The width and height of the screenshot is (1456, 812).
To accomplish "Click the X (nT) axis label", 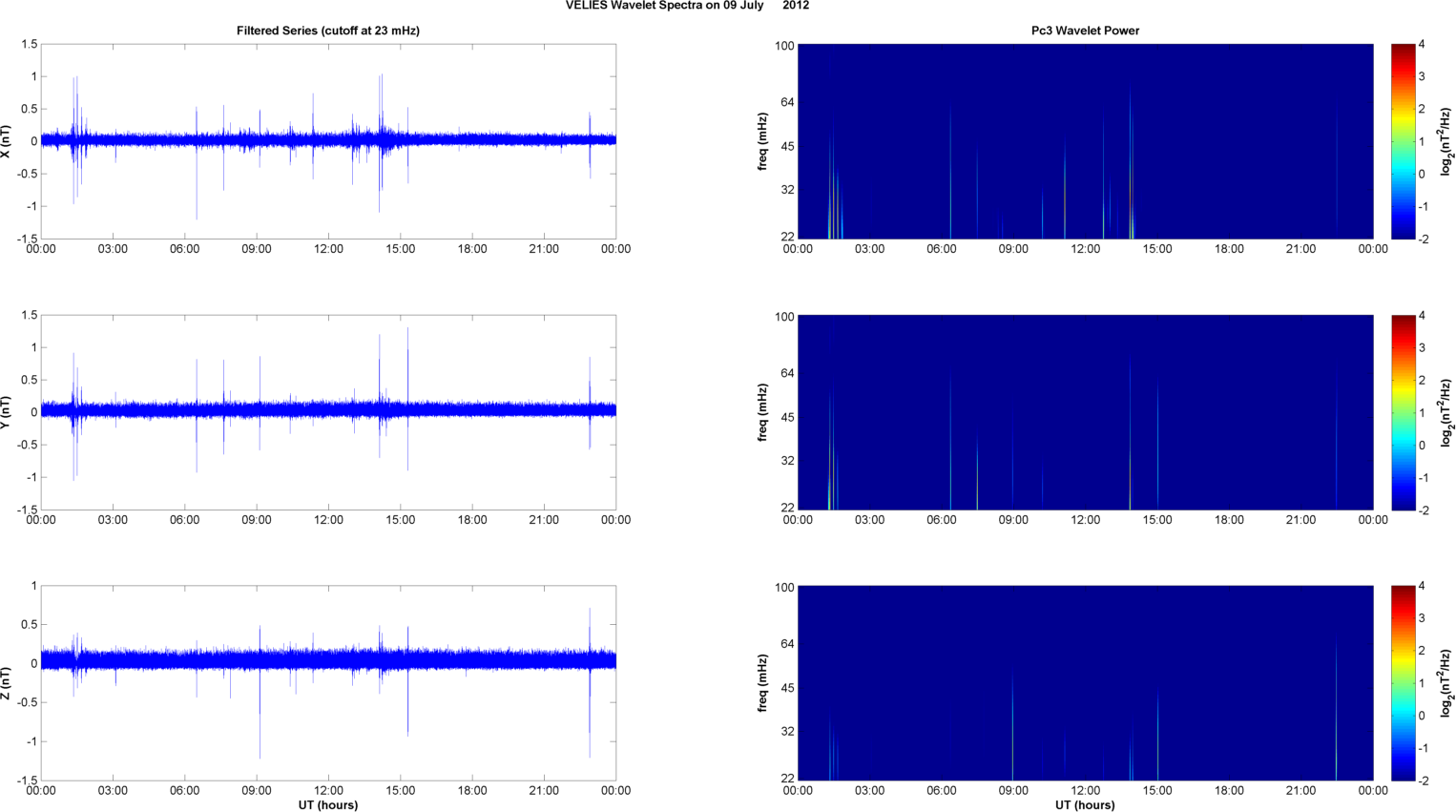I will point(7,141).
